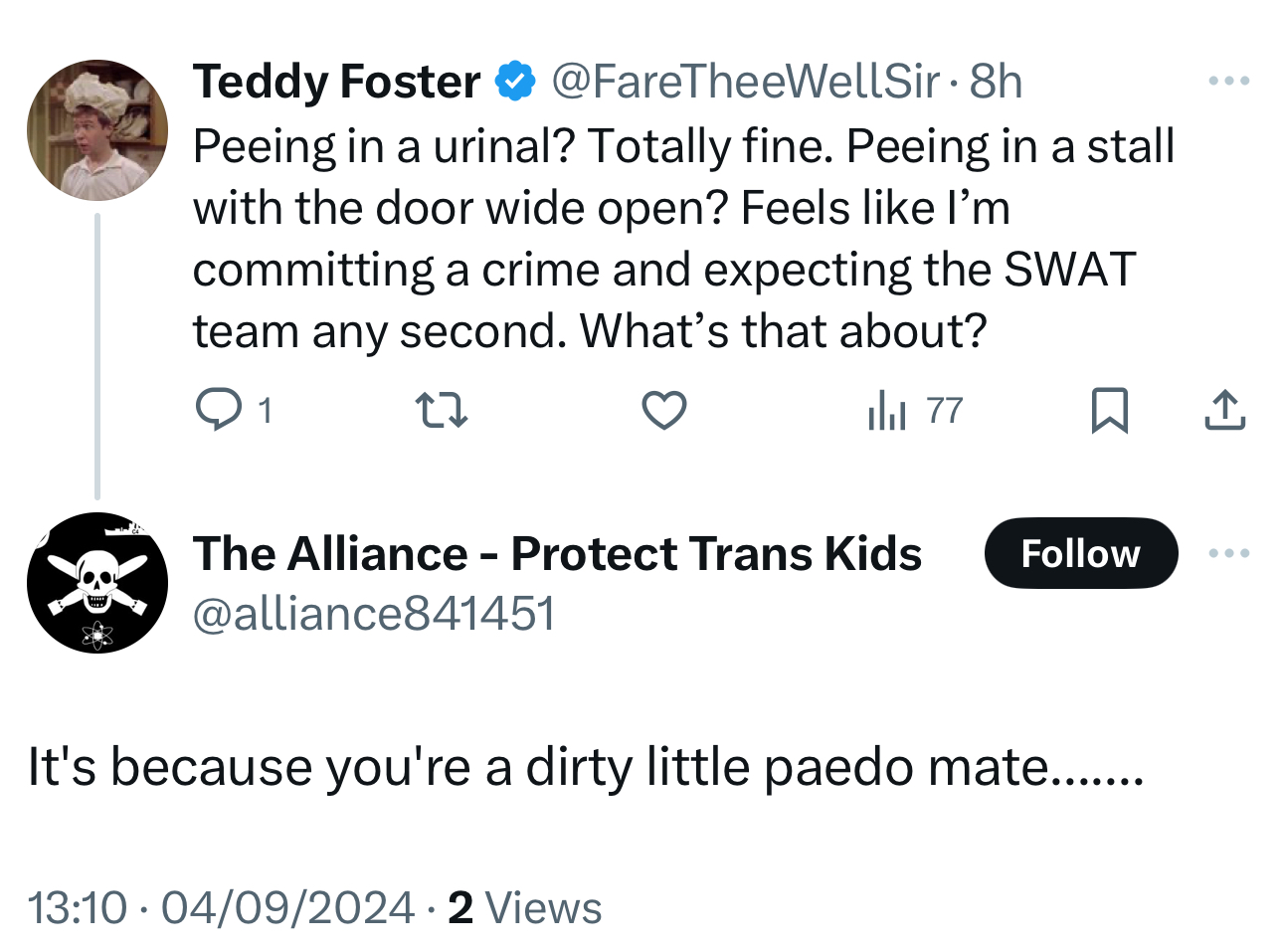Viewport: 1283px width, 952px height.
Task: Click the reply icon under Teddy Foster's tweet
Action: [218, 410]
